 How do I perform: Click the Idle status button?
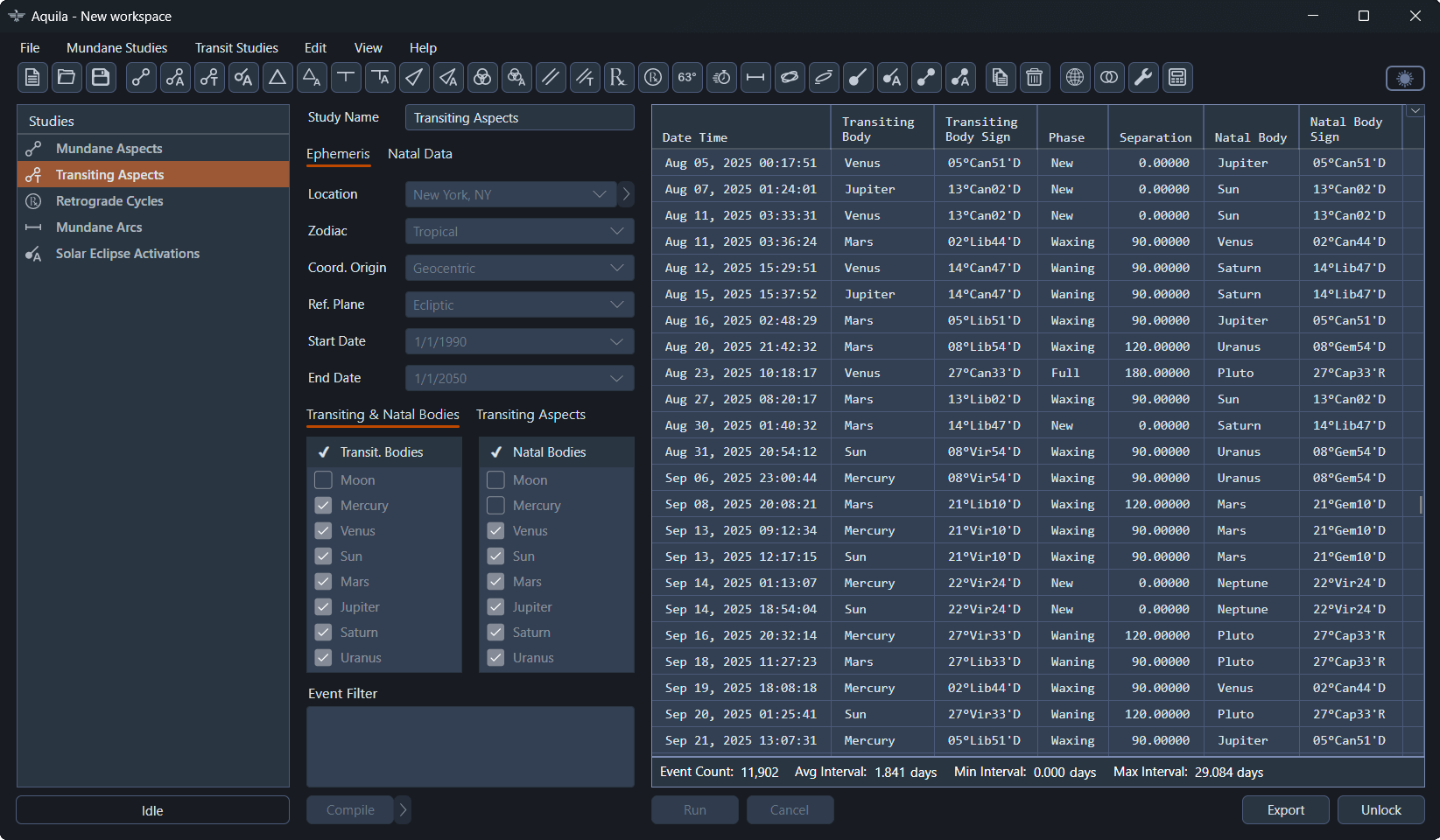click(x=152, y=810)
